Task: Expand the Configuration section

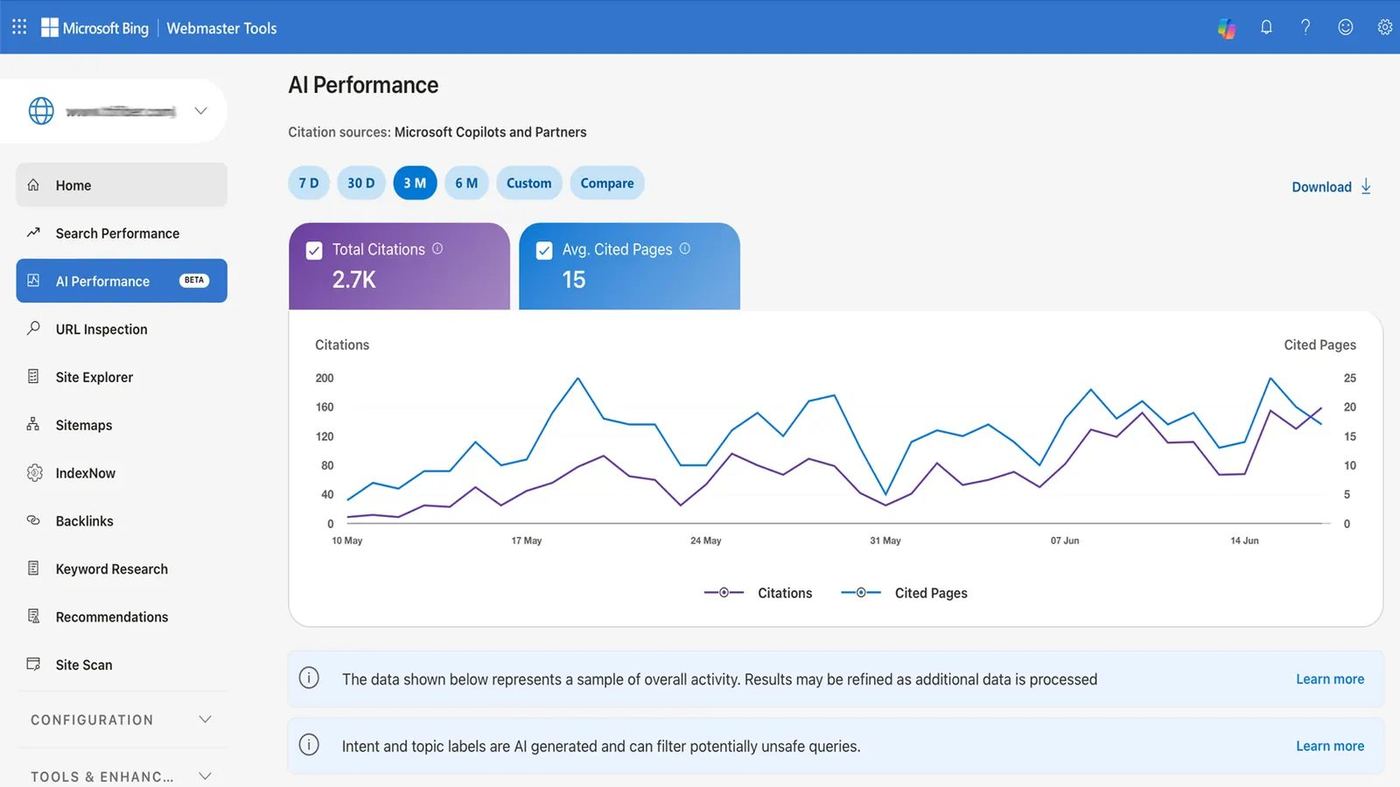Action: coord(122,720)
